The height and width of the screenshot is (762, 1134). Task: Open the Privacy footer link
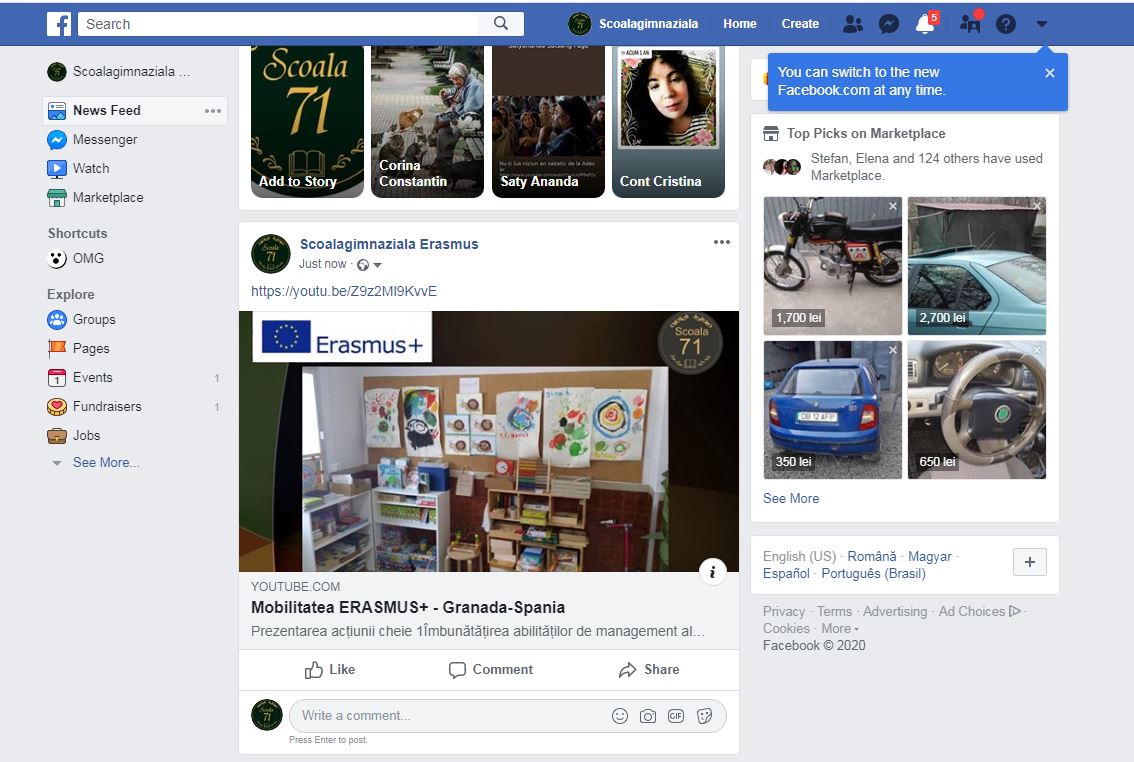(783, 611)
